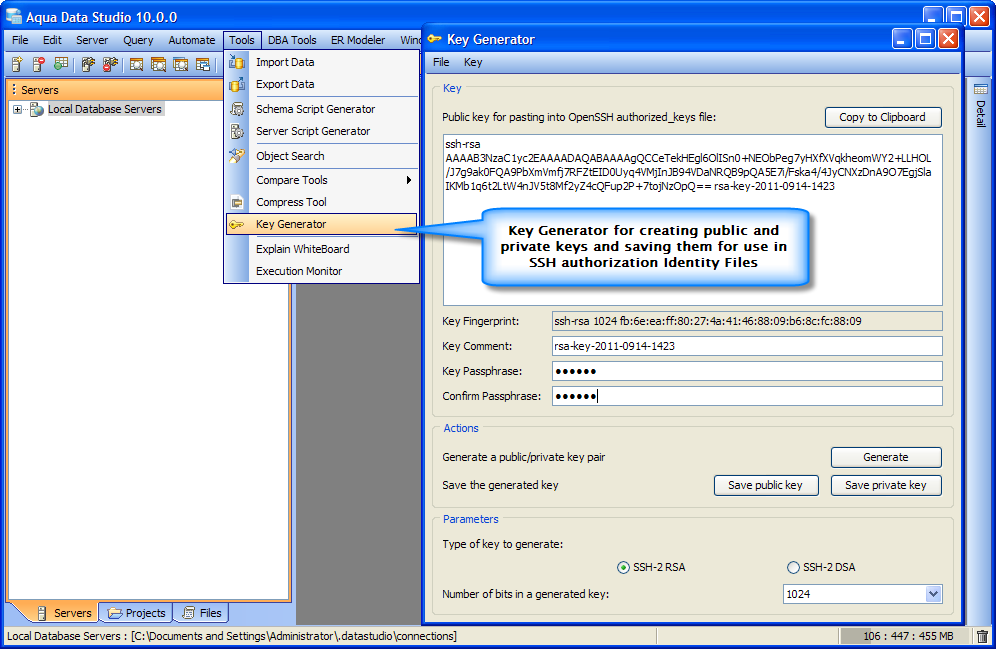Viewport: 996px width, 649px height.
Task: Switch to the Servers bottom tab
Action: pos(65,613)
